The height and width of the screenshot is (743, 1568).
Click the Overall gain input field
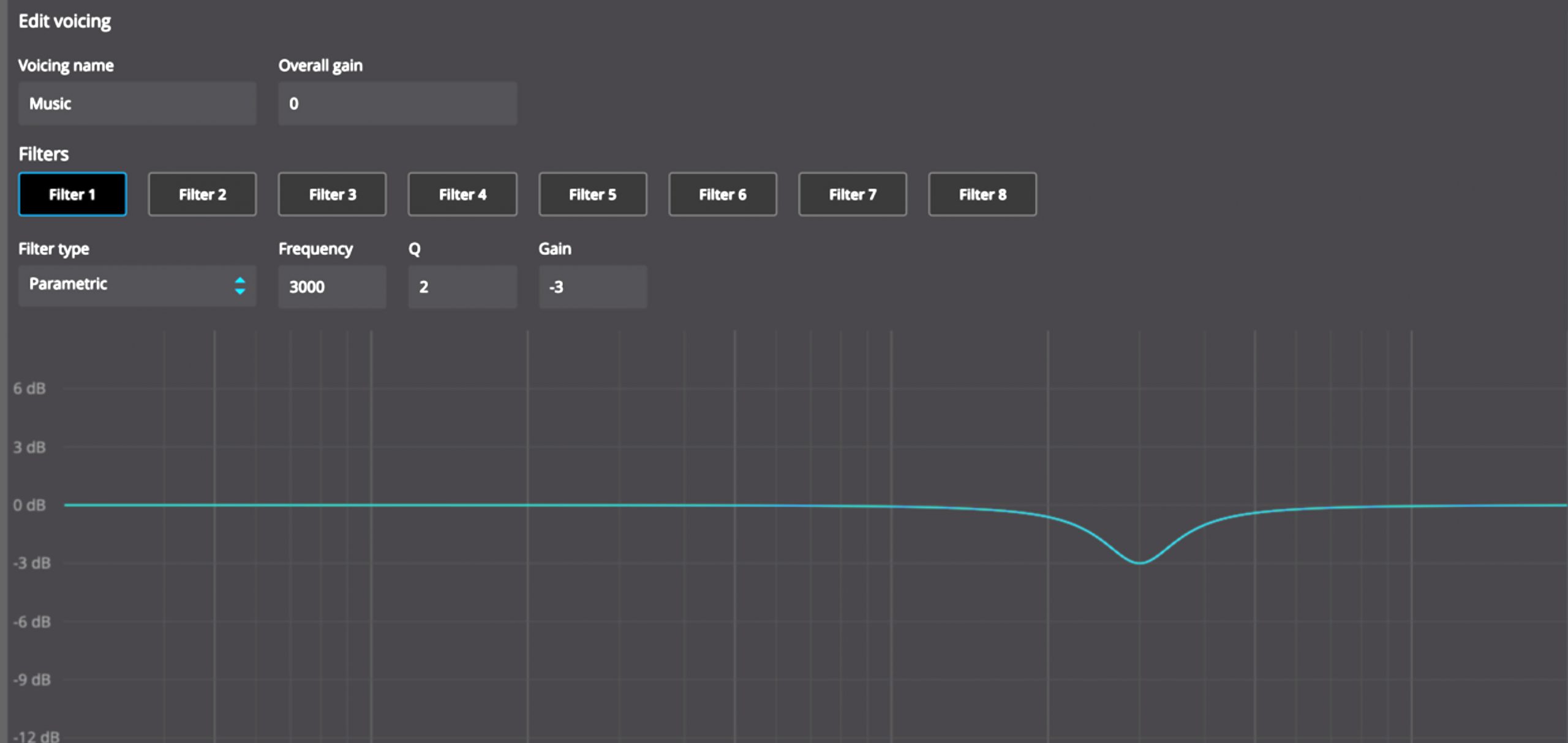[398, 104]
